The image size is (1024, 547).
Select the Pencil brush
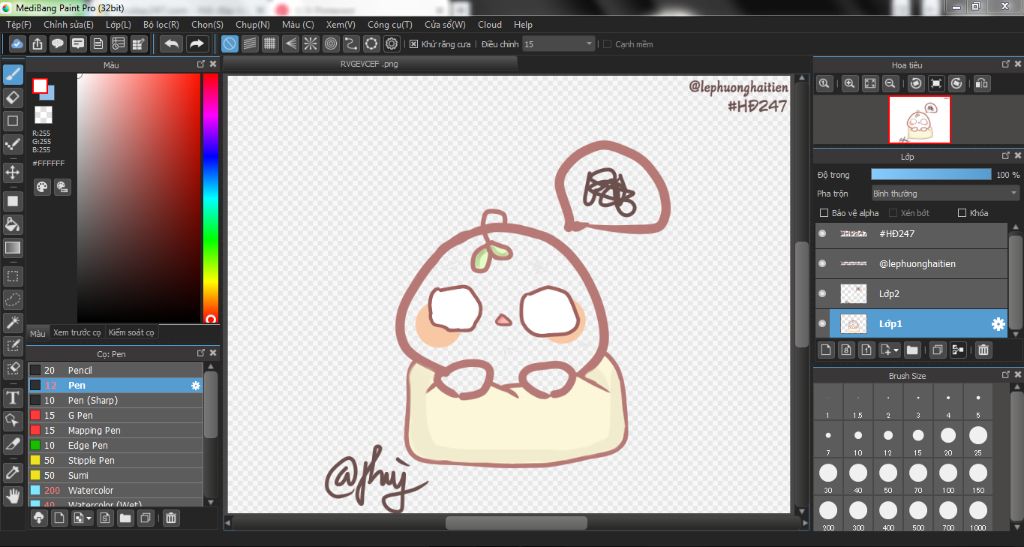(x=115, y=370)
